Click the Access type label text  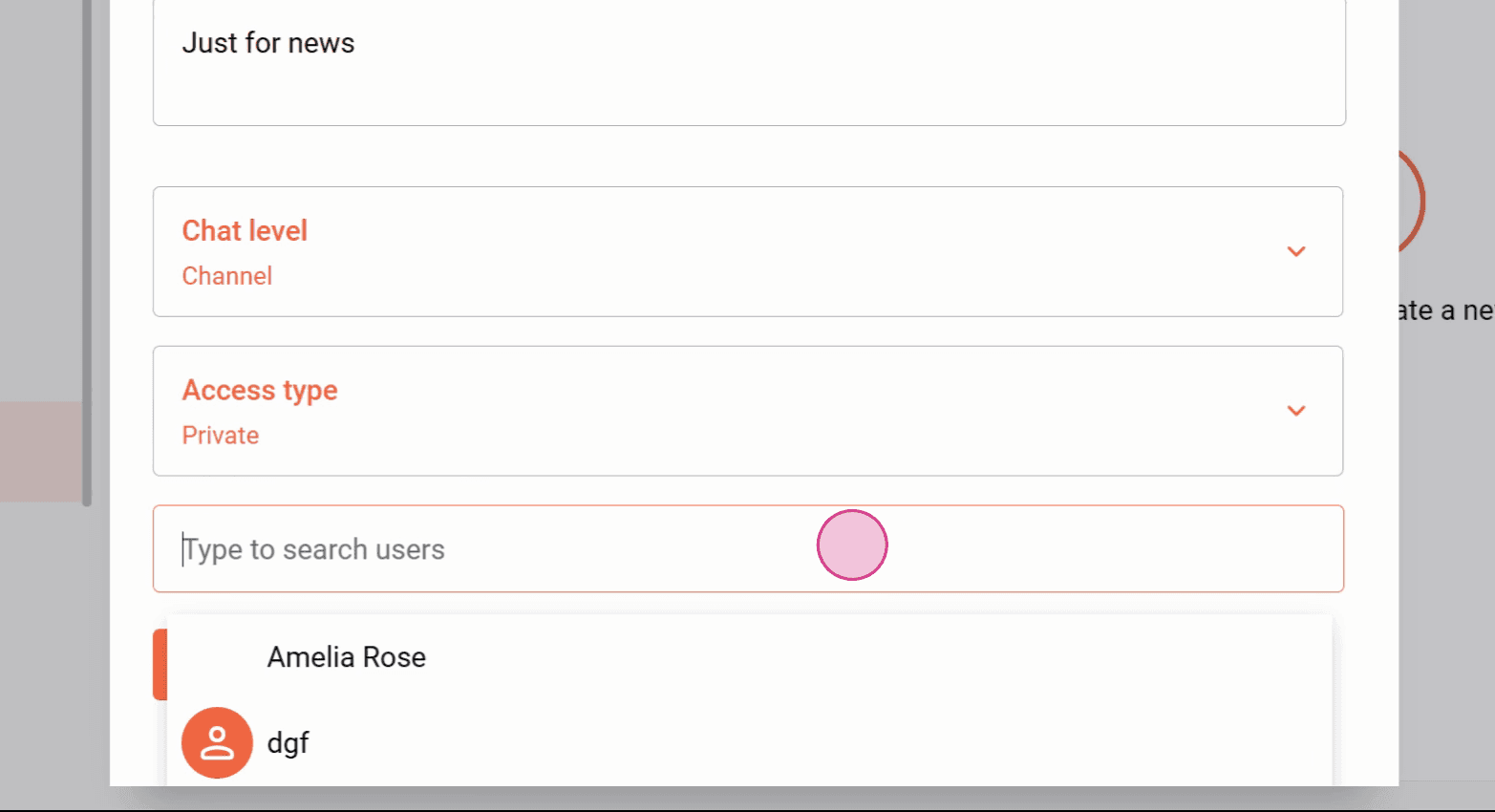[260, 390]
